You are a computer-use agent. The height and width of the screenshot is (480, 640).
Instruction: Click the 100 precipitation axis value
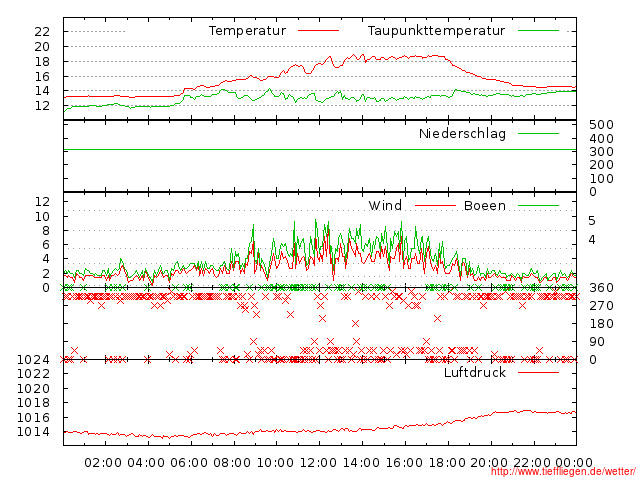click(x=601, y=178)
